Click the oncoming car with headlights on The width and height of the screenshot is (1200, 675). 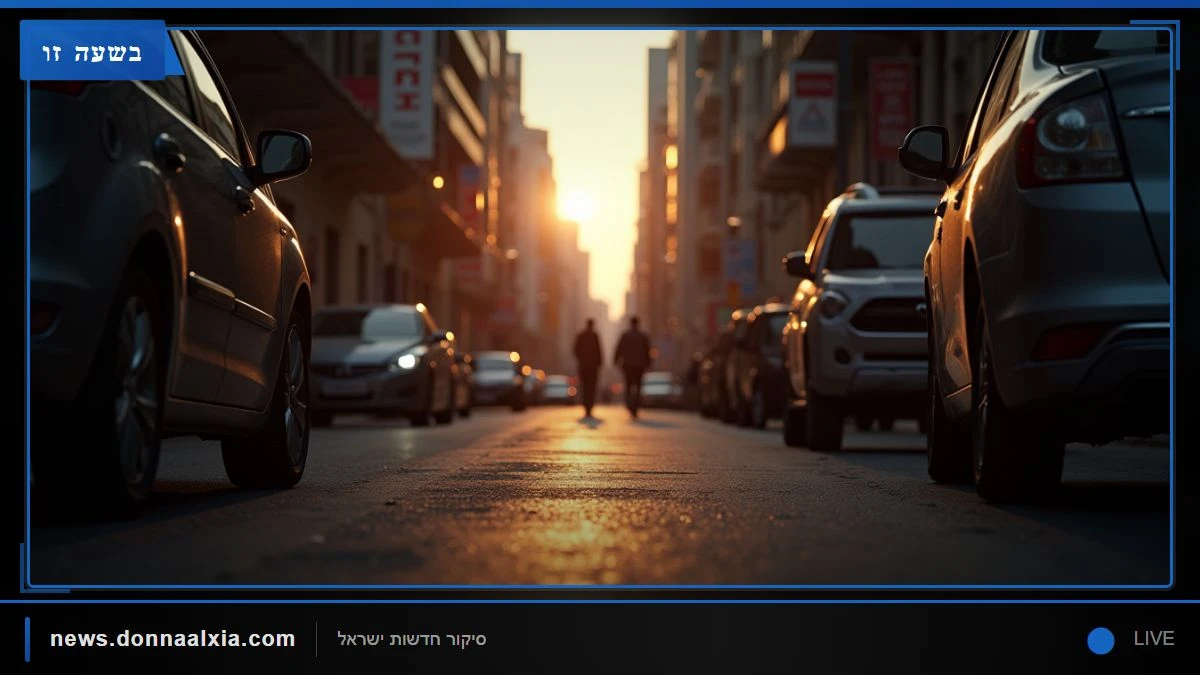pyautogui.click(x=385, y=364)
